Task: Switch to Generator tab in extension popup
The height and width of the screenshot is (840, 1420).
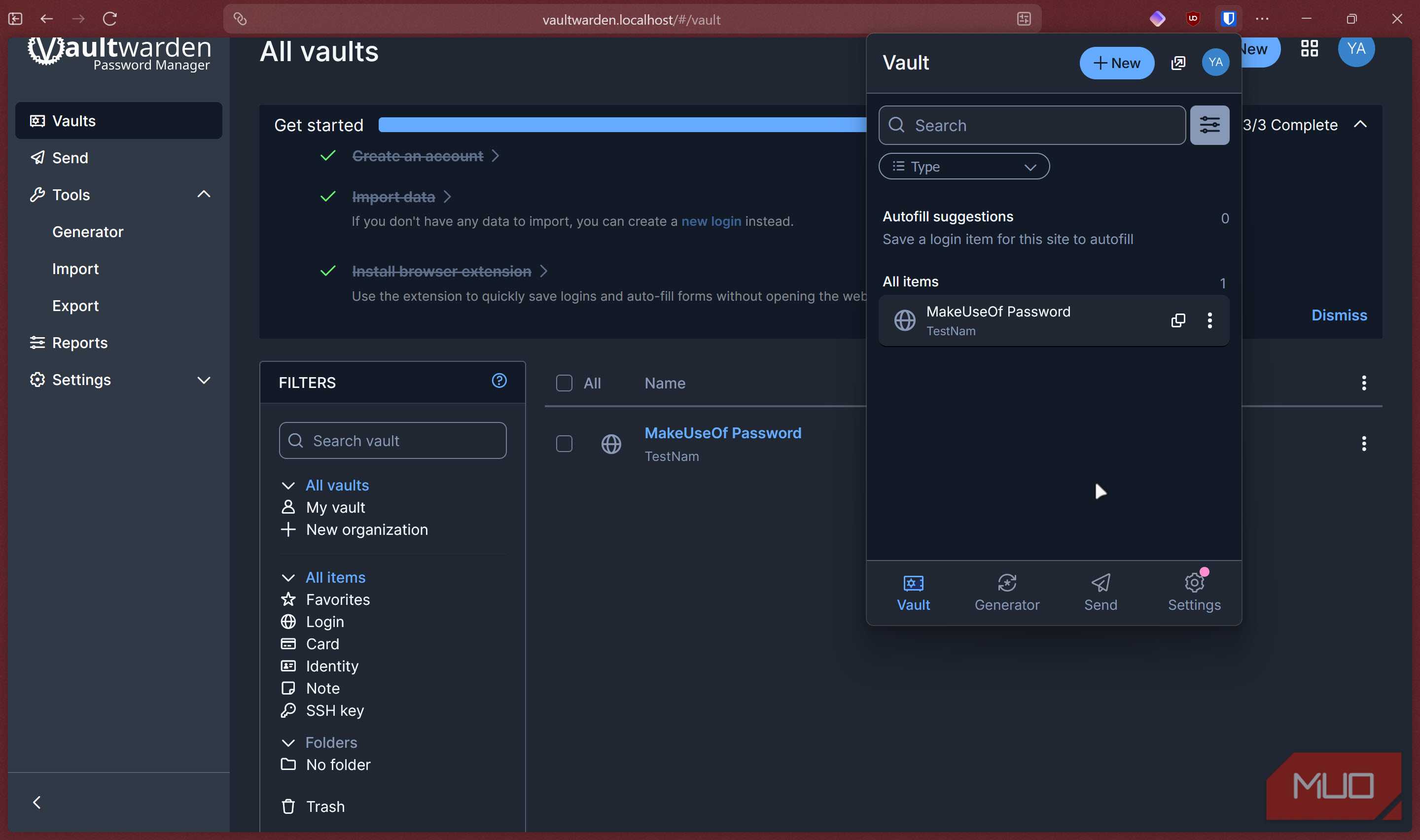Action: tap(1006, 593)
